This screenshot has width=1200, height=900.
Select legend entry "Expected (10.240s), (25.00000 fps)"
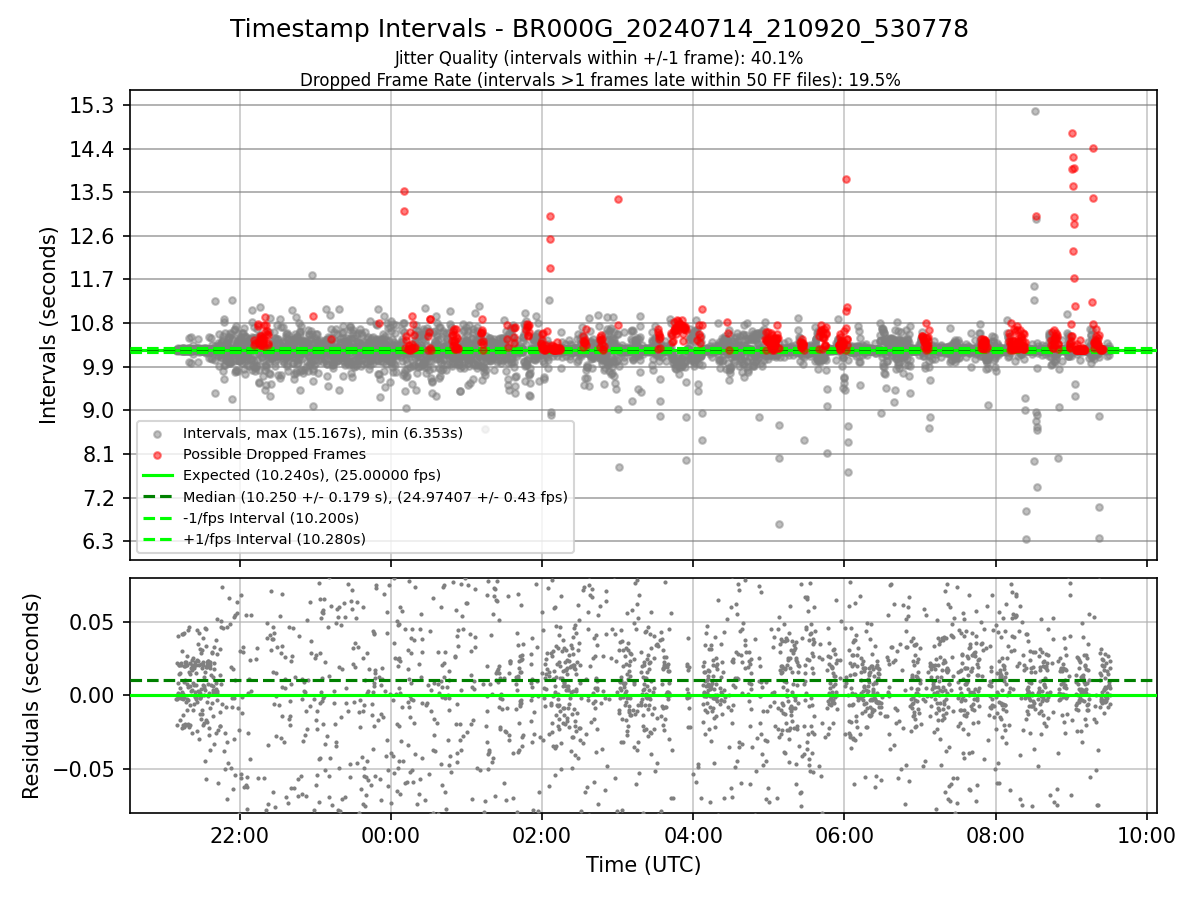pyautogui.click(x=312, y=475)
